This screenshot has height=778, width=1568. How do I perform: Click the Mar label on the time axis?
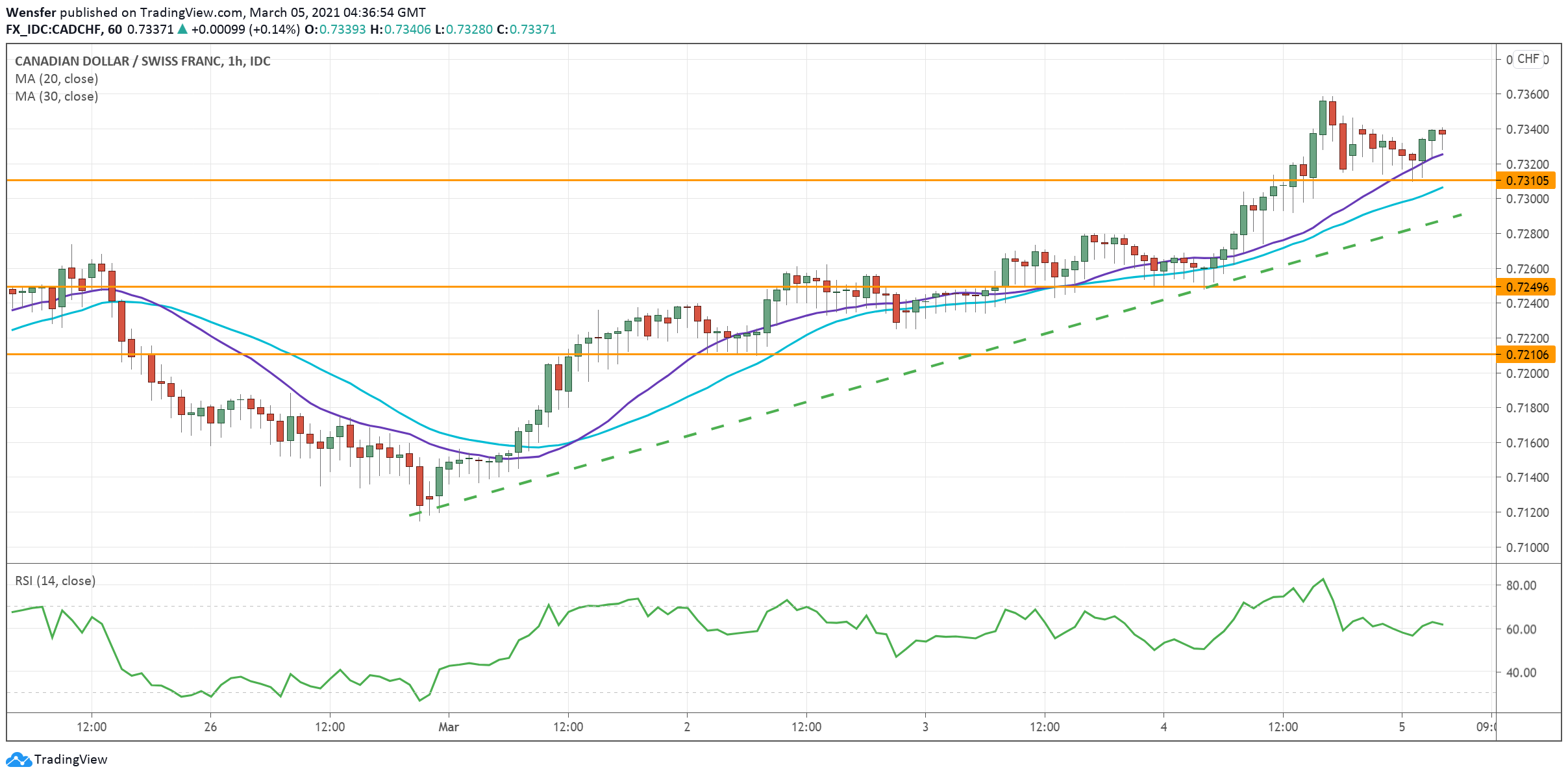pyautogui.click(x=449, y=727)
